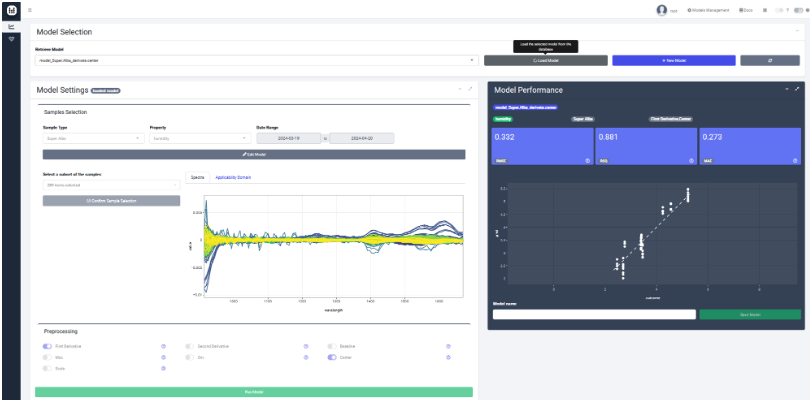The width and height of the screenshot is (810, 400).
Task: Expand the Model Performance panel to fullscreen
Action: 797,89
